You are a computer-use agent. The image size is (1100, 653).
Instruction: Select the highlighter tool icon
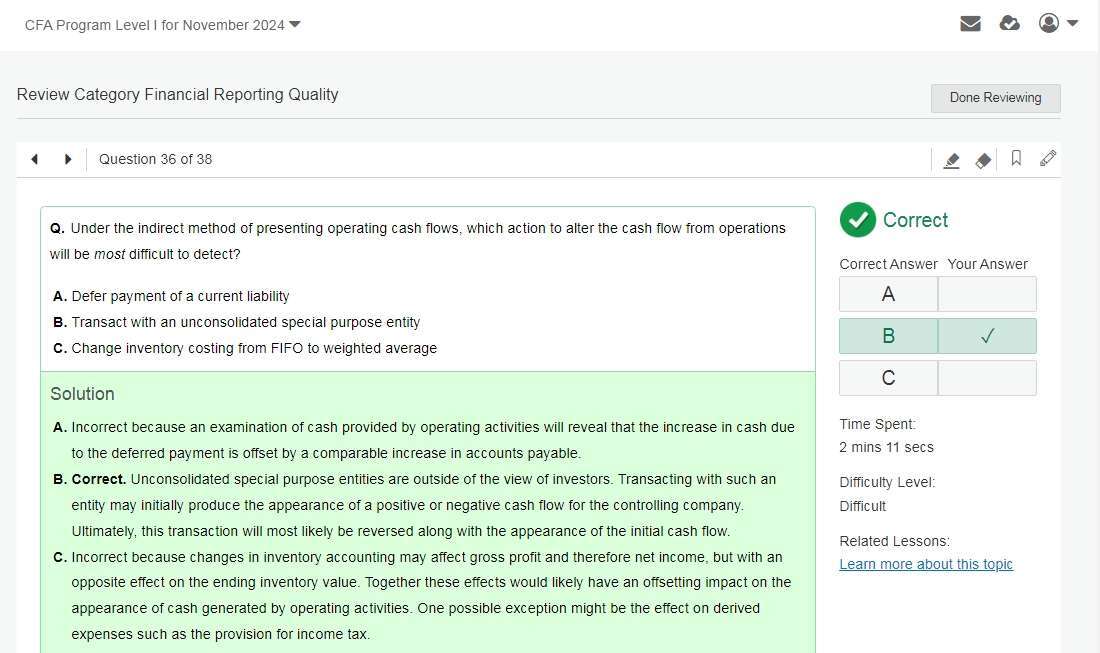(x=952, y=160)
